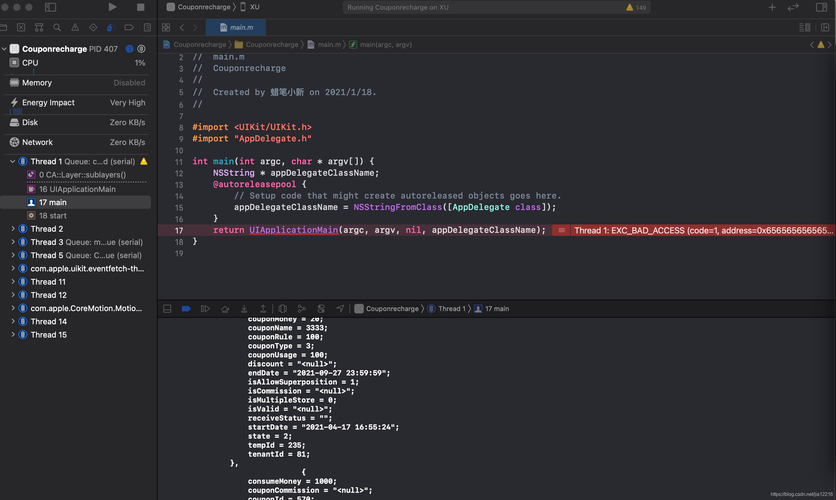
Task: Open the symbol navigator icon
Action: [x=39, y=27]
